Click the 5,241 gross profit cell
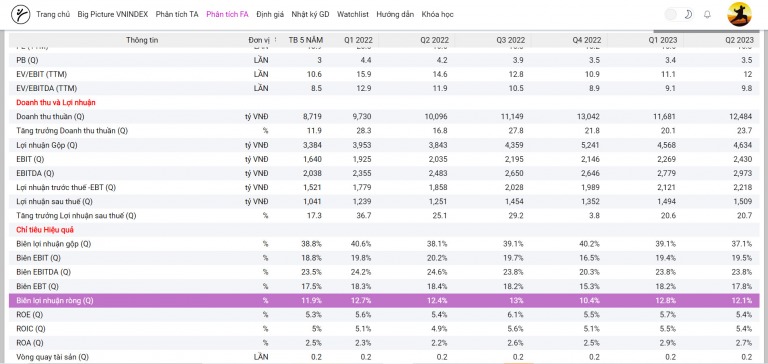 (x=591, y=145)
